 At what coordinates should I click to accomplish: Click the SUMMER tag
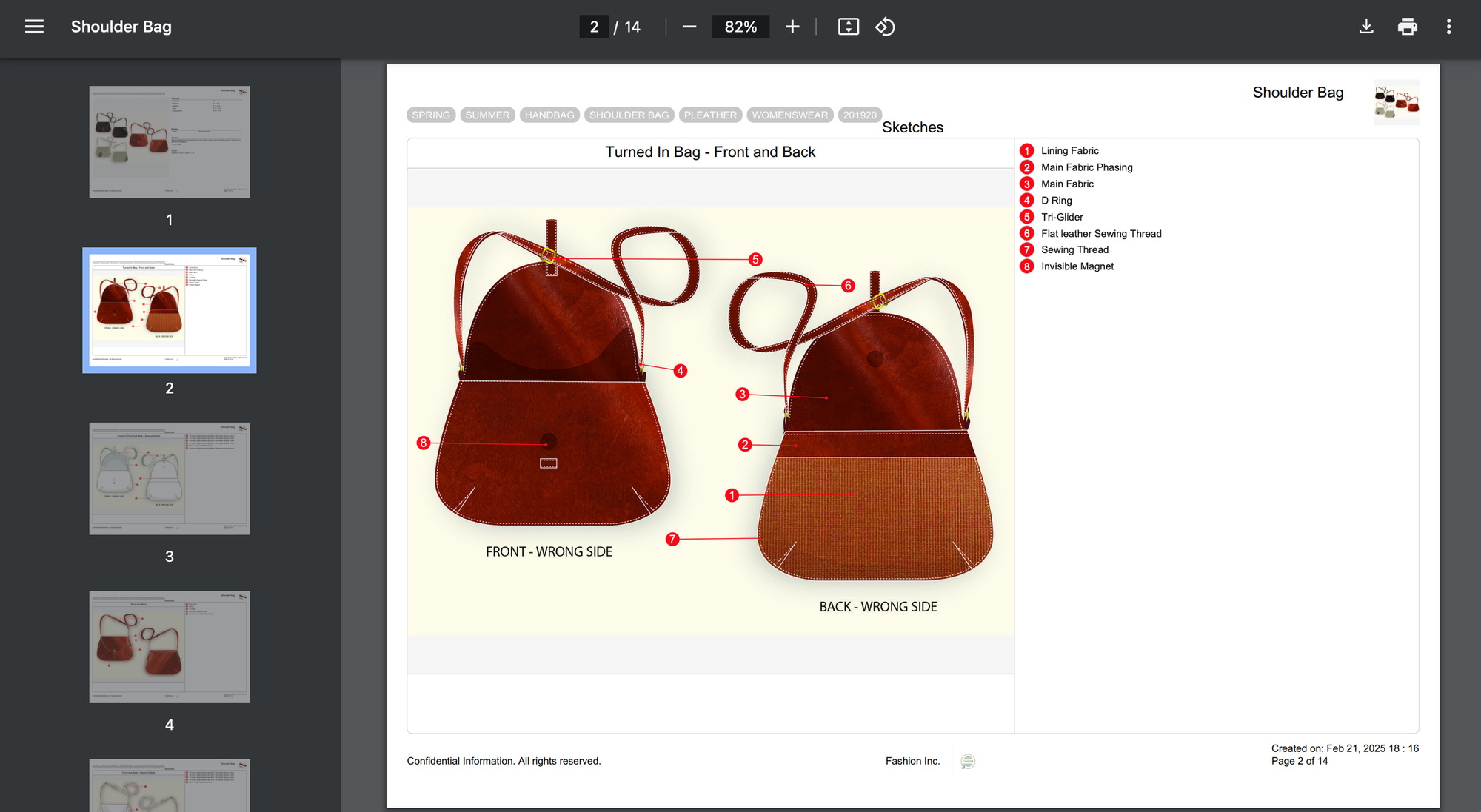coord(487,115)
